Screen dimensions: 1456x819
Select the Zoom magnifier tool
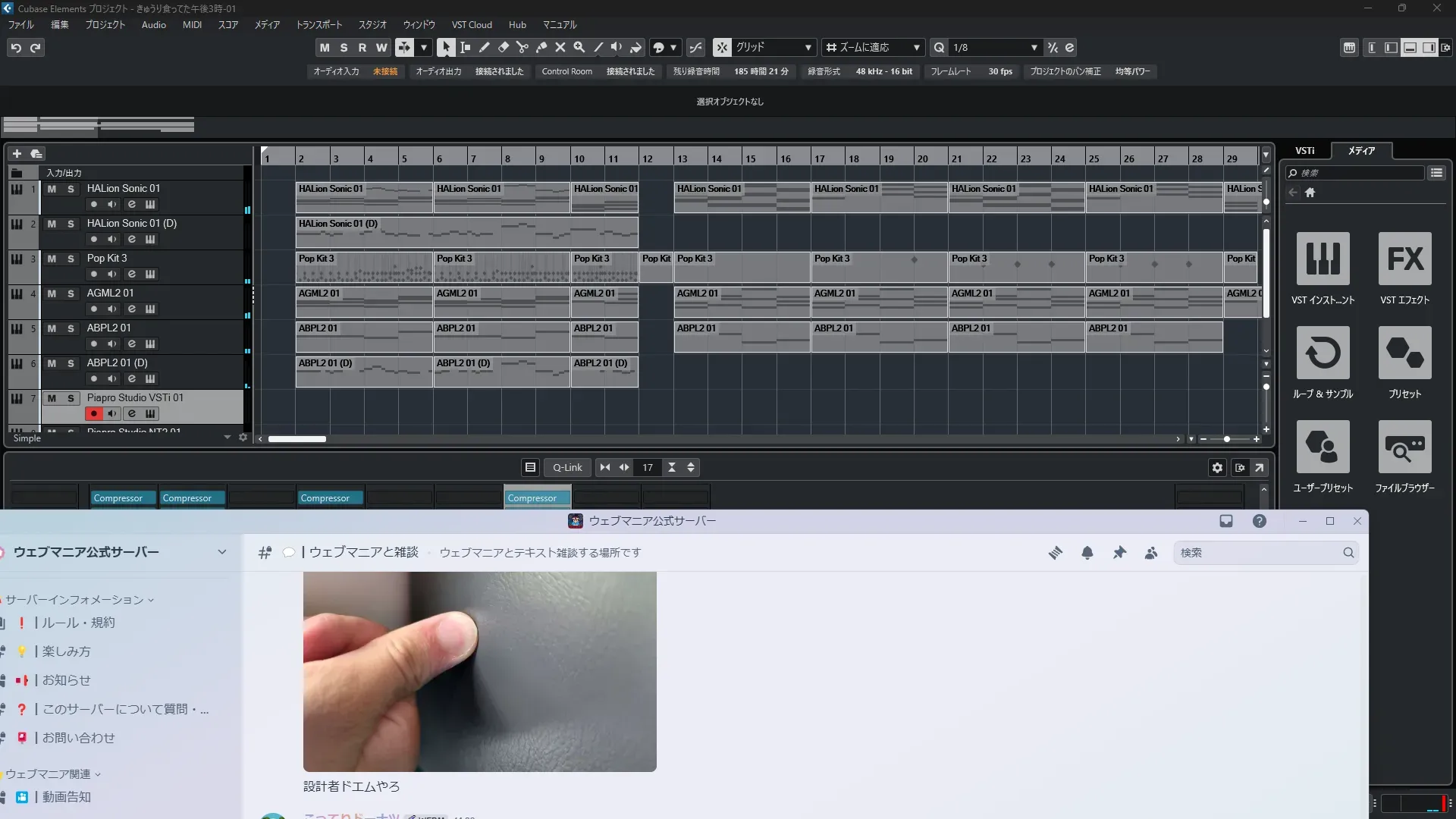(579, 47)
